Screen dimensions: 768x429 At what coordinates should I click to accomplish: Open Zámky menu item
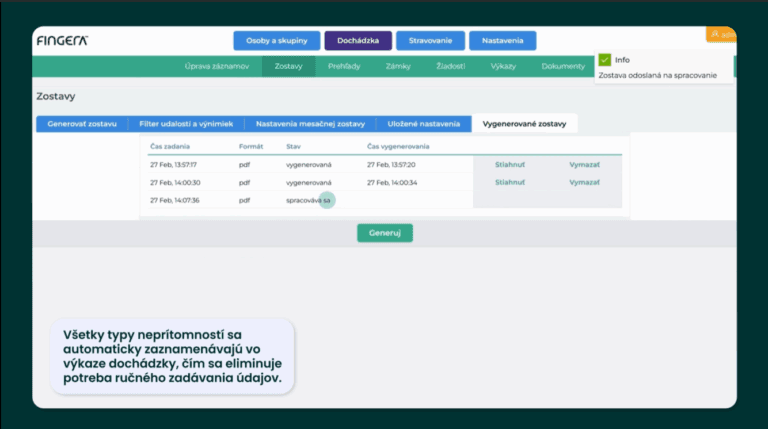click(x=398, y=66)
